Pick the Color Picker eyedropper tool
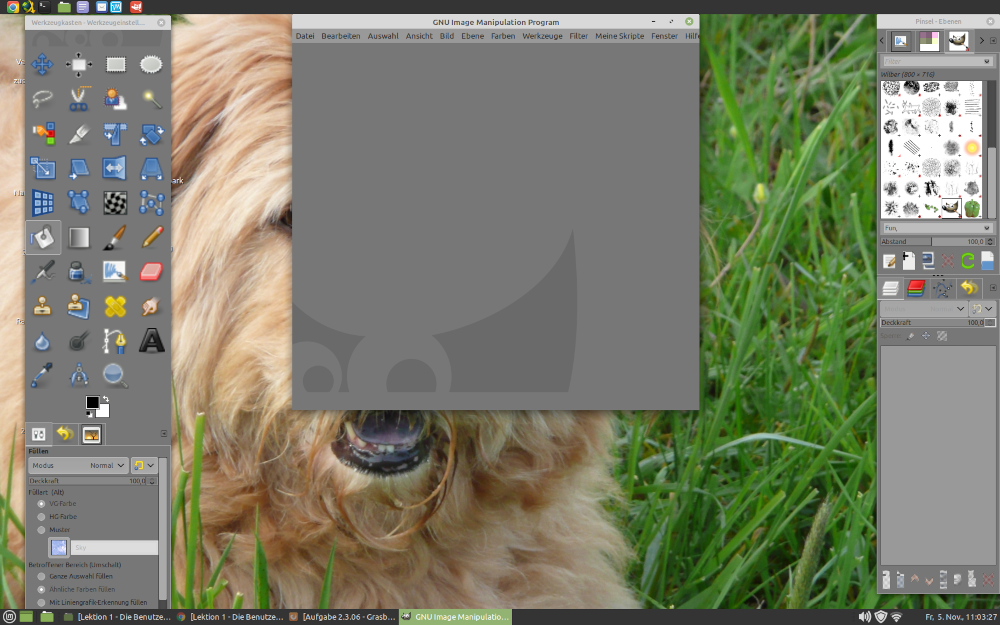Image resolution: width=1000 pixels, height=625 pixels. (42, 376)
